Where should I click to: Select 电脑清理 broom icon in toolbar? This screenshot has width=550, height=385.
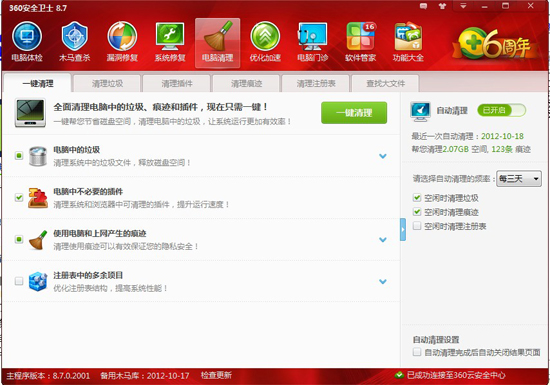coord(217,43)
